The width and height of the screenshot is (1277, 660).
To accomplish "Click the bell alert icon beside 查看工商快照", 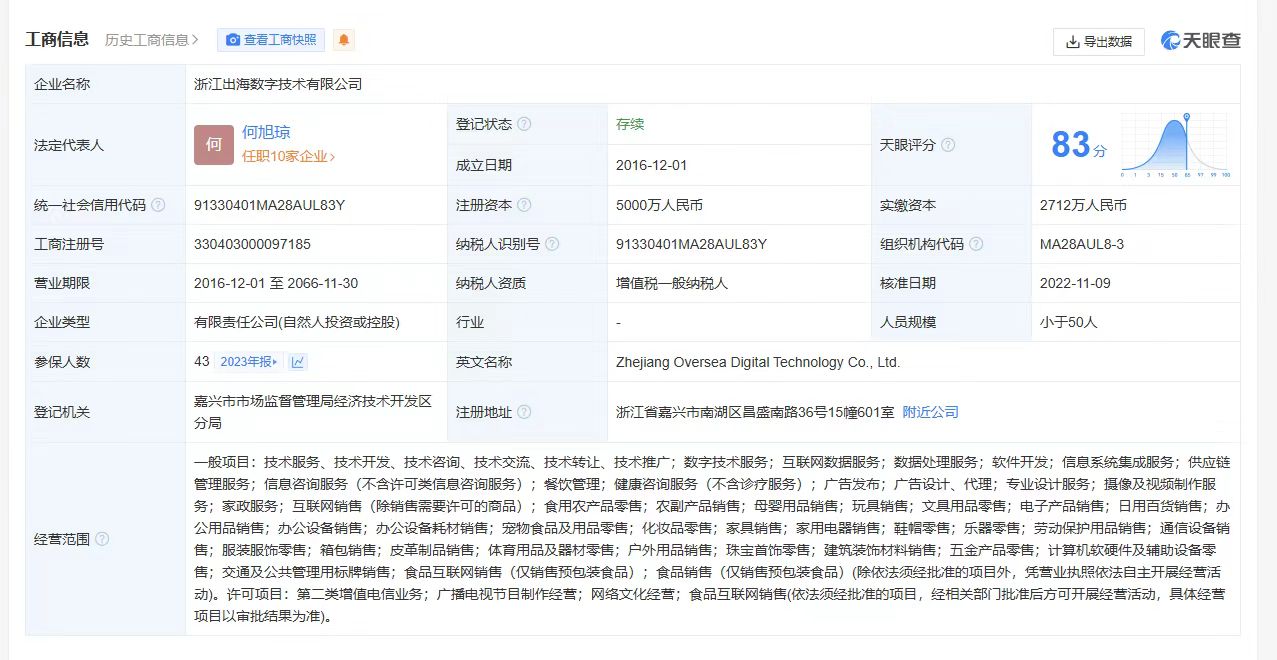I will (344, 40).
